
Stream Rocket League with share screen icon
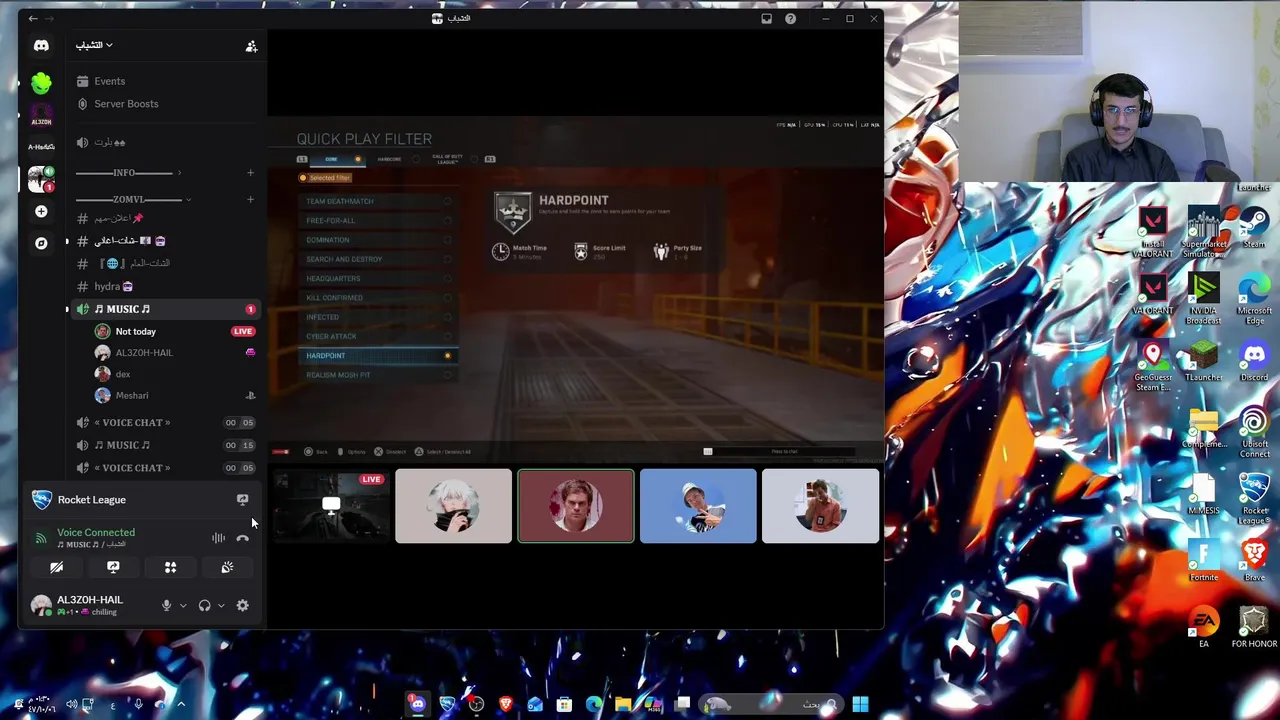click(x=242, y=499)
